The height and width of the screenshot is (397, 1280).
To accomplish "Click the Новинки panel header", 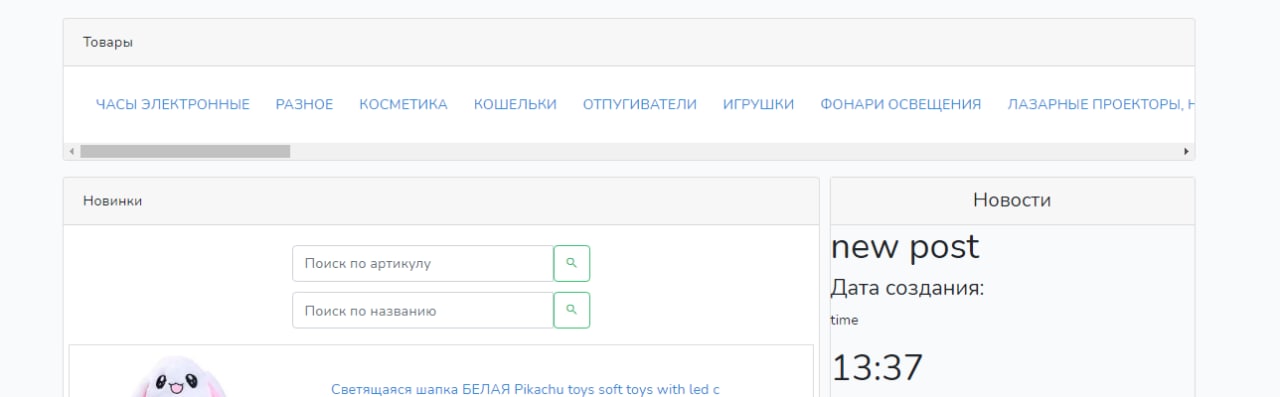I will 441,201.
